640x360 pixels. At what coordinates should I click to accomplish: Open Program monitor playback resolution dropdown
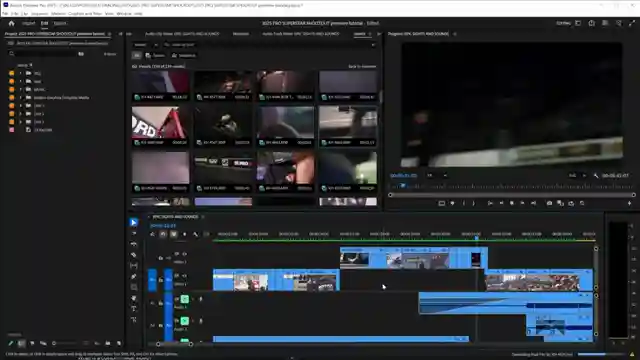pyautogui.click(x=577, y=176)
